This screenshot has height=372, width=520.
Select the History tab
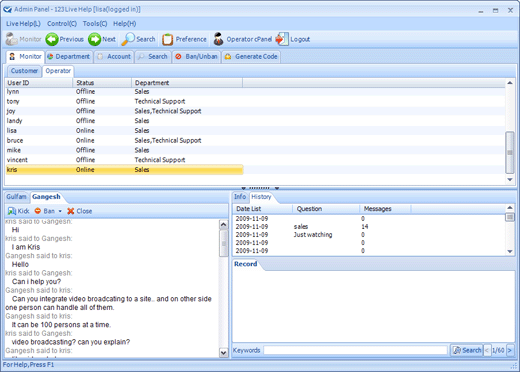(261, 197)
